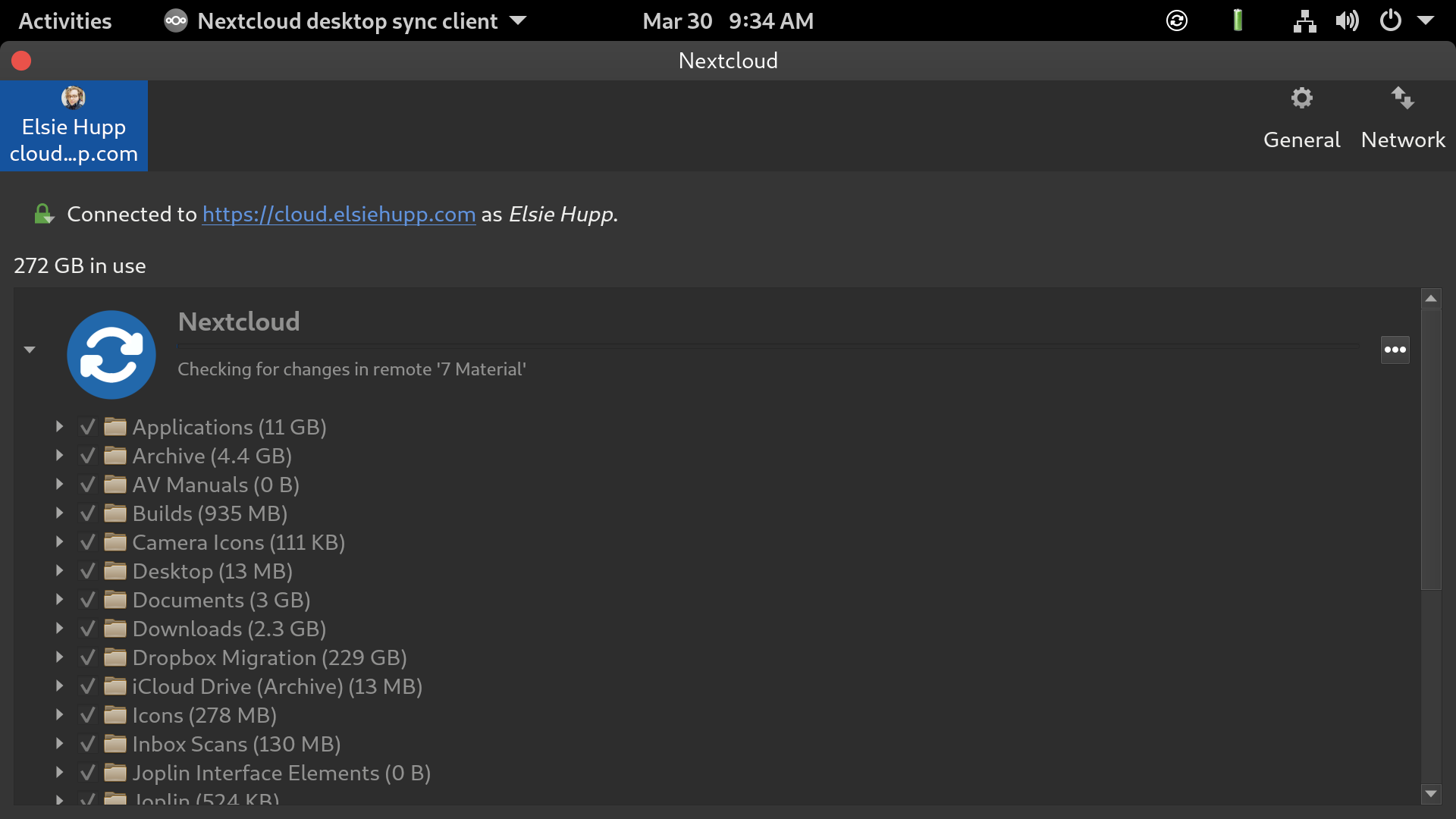Viewport: 1456px width, 819px height.
Task: Disable syncing of the Inbox Scans folder
Action: coord(86,744)
